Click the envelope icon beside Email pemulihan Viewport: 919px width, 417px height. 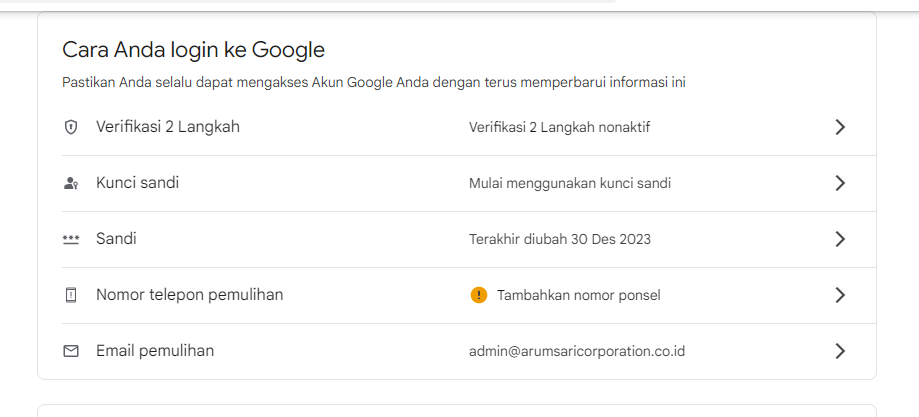pos(70,351)
